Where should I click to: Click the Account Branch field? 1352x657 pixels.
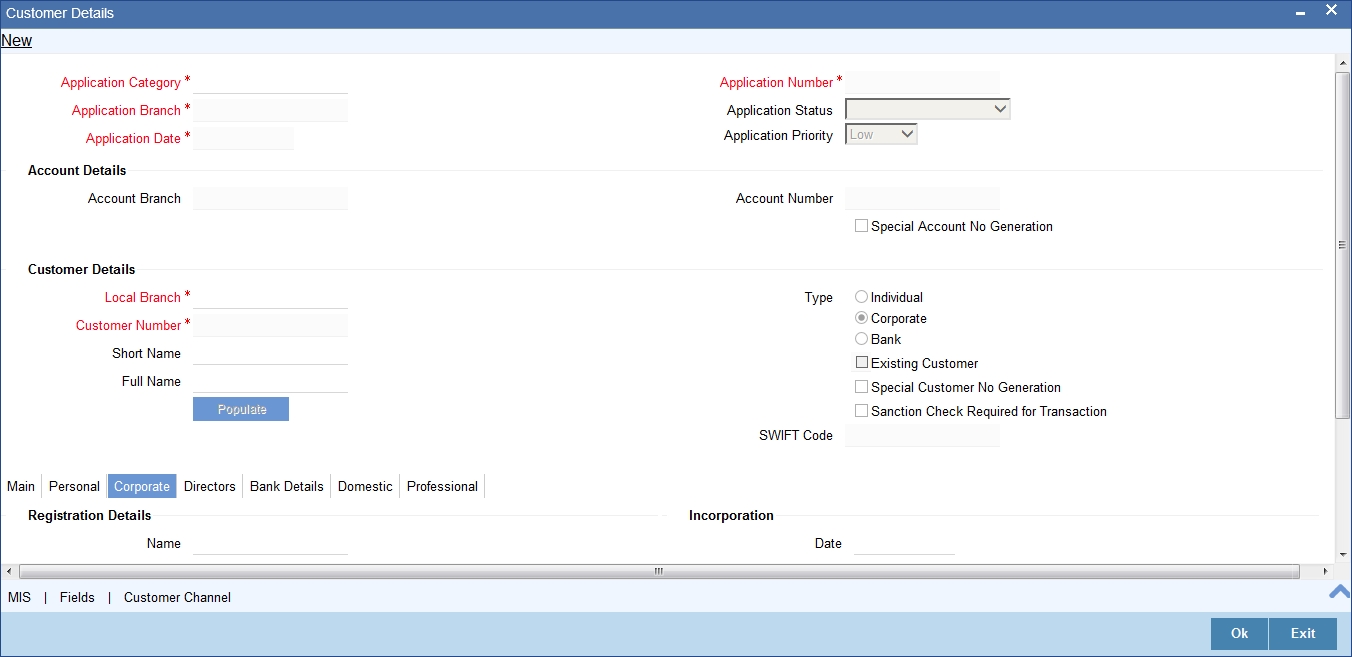click(x=270, y=198)
